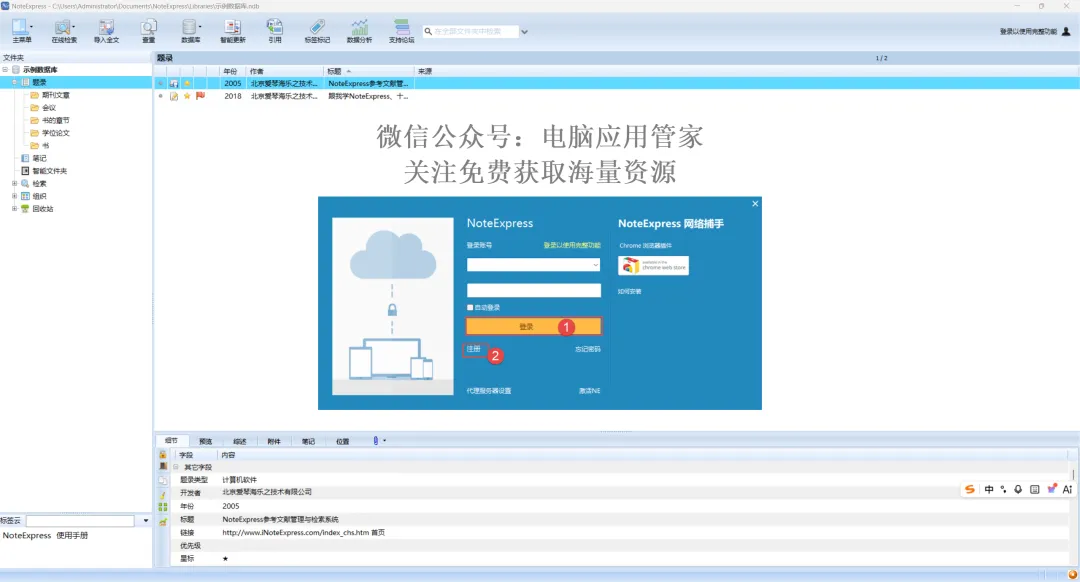The image size is (1080, 582).
Task: Click the 如何安装 how to install link
Action: tap(630, 291)
